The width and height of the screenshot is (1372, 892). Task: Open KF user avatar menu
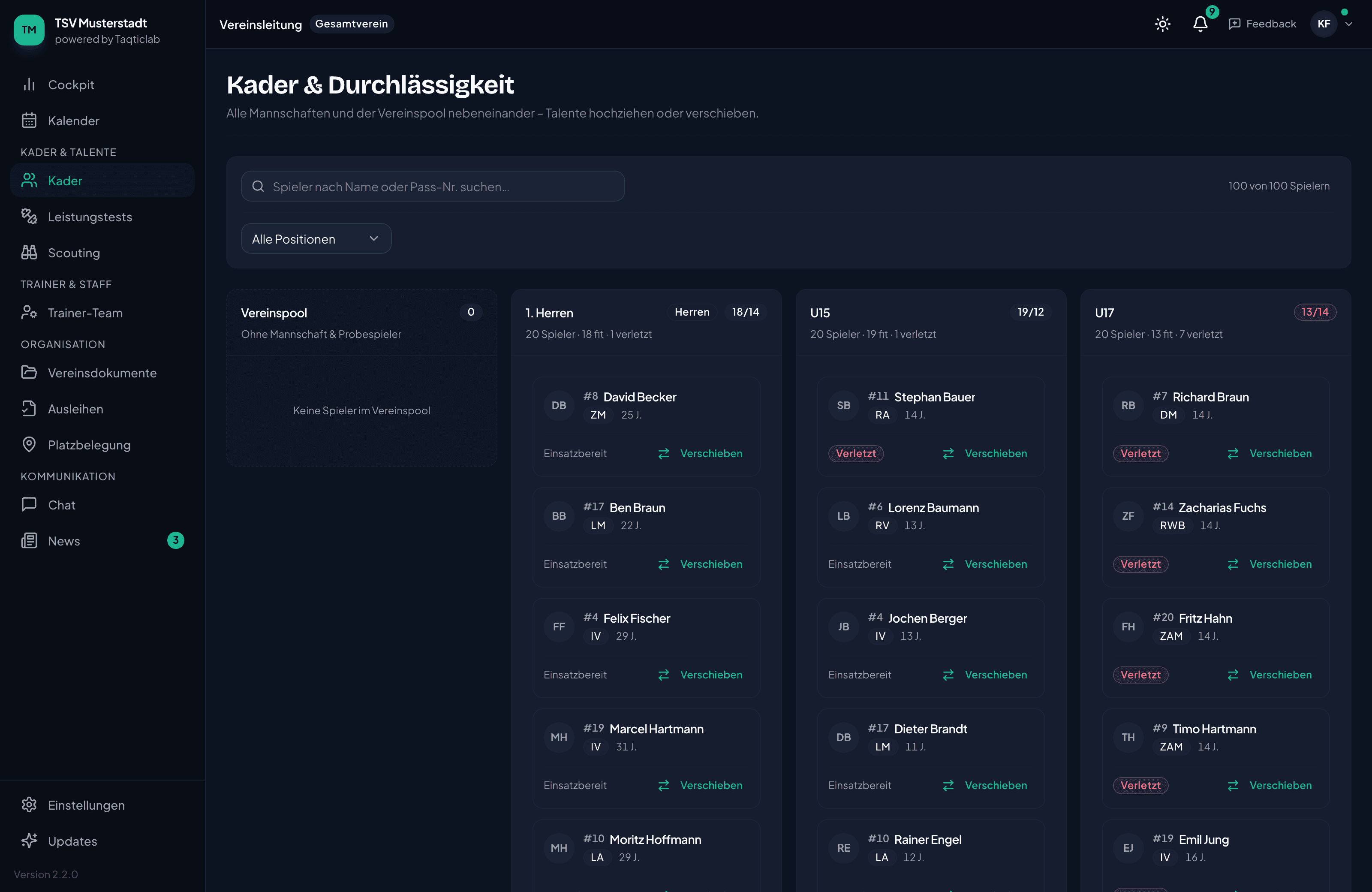pos(1324,24)
